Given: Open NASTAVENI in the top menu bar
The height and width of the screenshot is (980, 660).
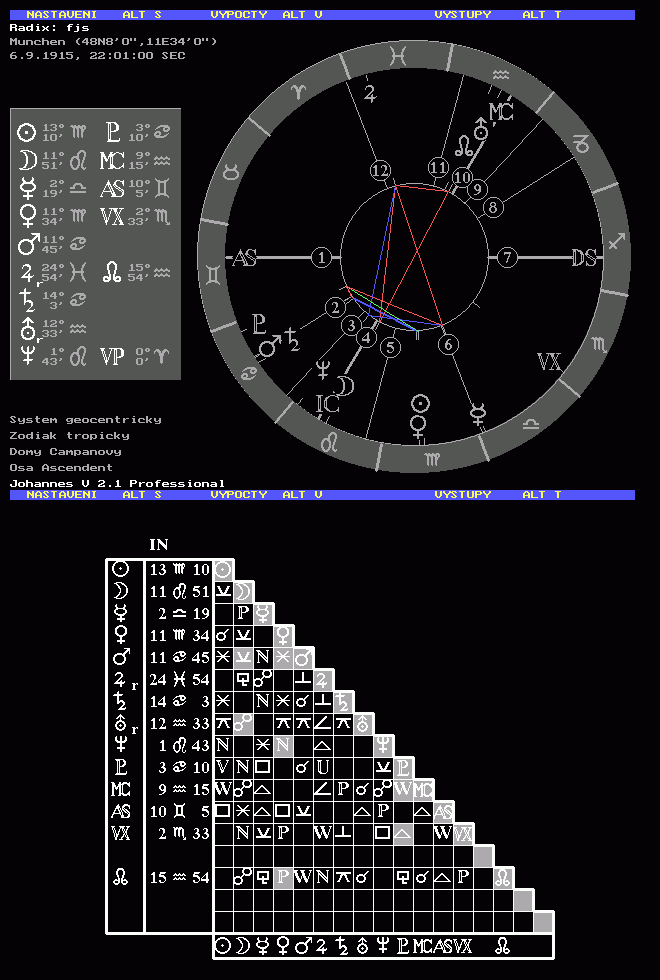Looking at the screenshot, I should [x=60, y=15].
